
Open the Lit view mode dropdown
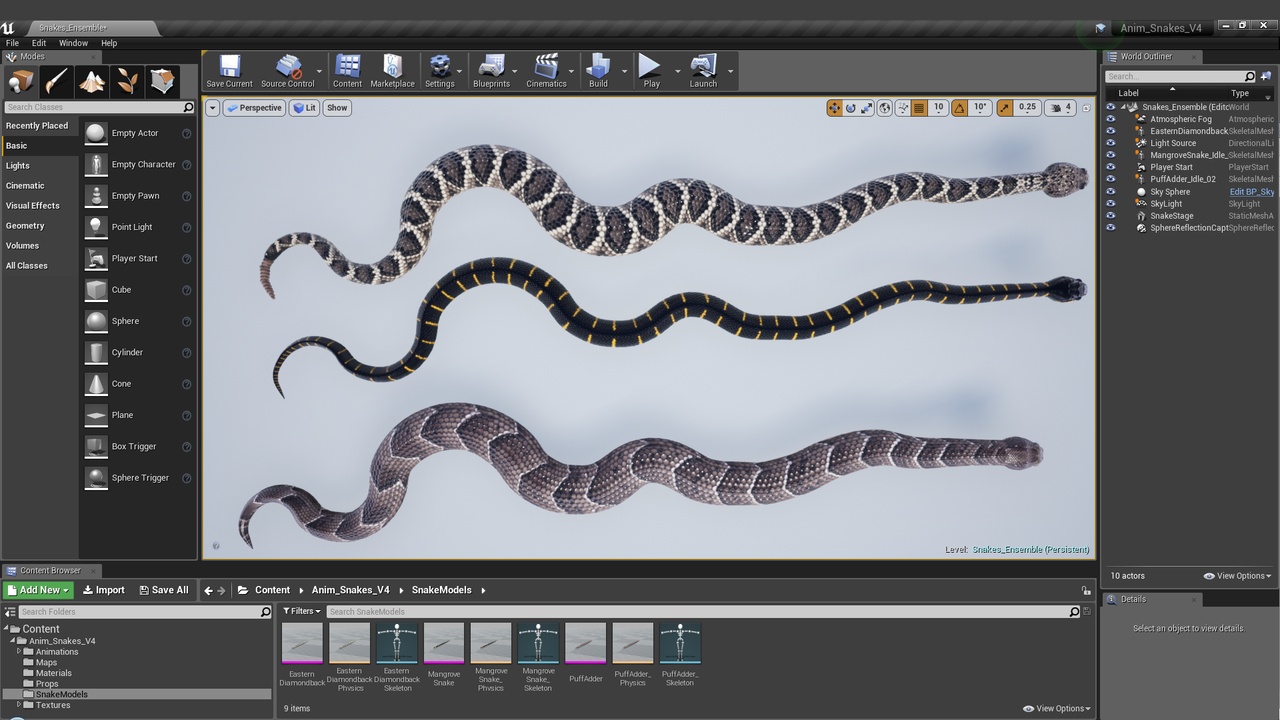304,108
